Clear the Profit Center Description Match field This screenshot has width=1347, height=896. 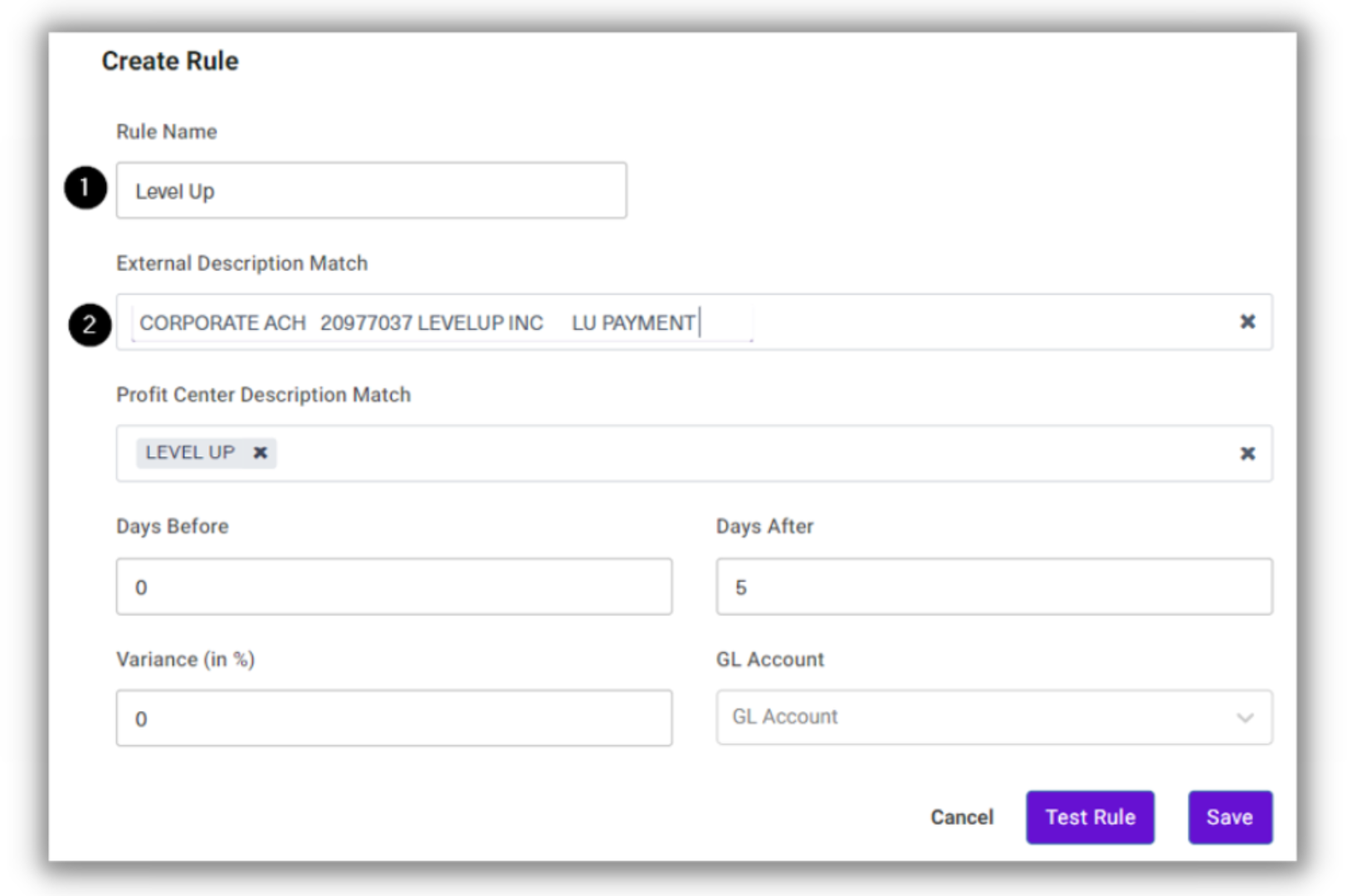1248,453
